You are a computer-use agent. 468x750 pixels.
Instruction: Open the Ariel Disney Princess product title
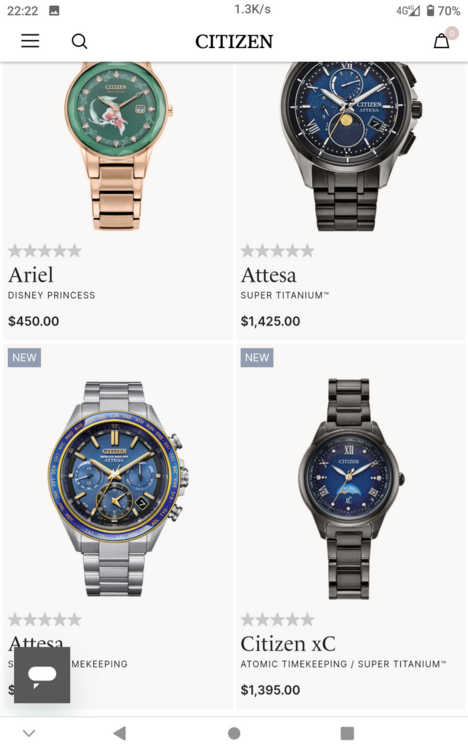coord(31,275)
